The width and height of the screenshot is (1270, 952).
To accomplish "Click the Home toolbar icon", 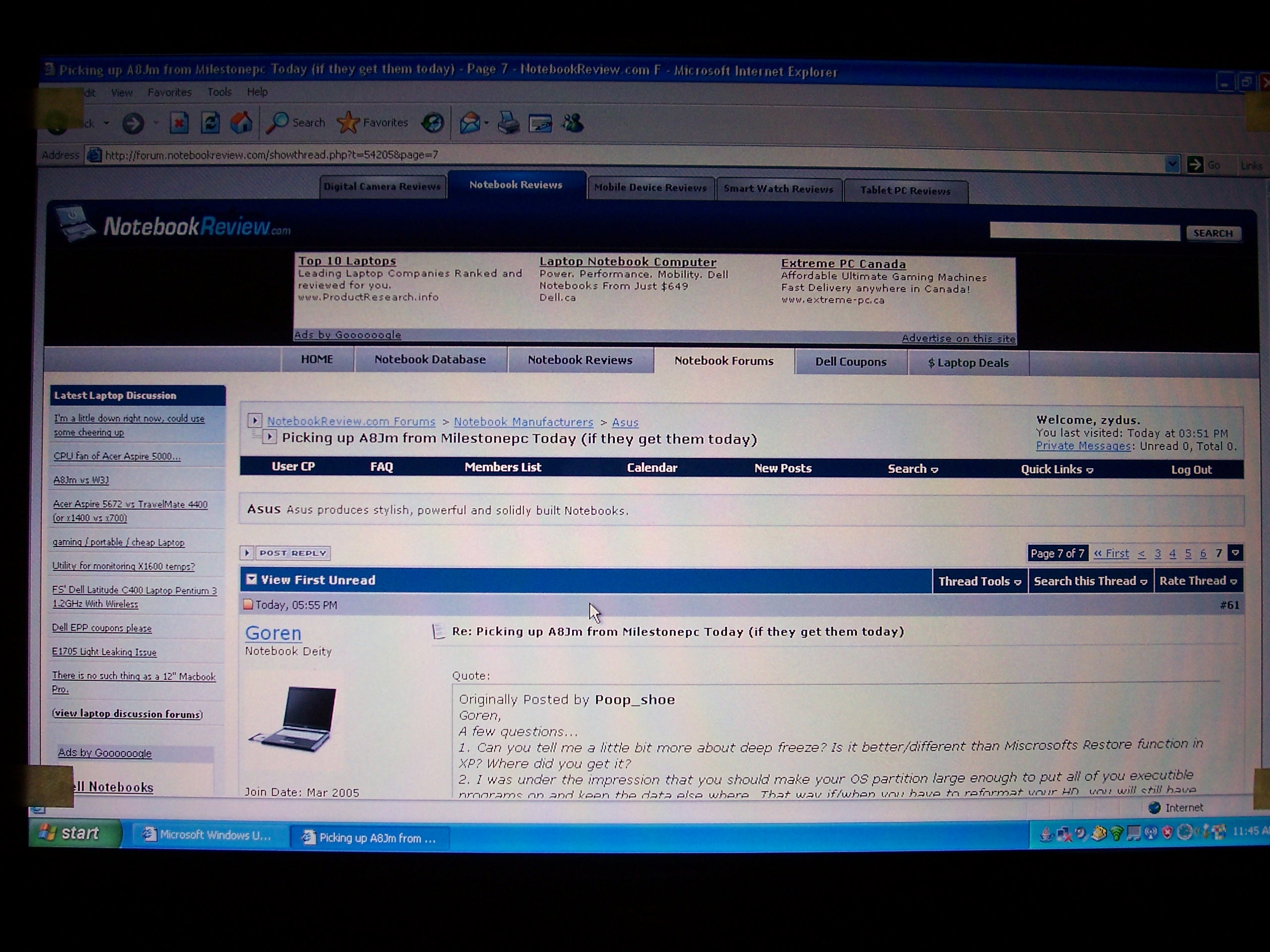I will pyautogui.click(x=242, y=122).
